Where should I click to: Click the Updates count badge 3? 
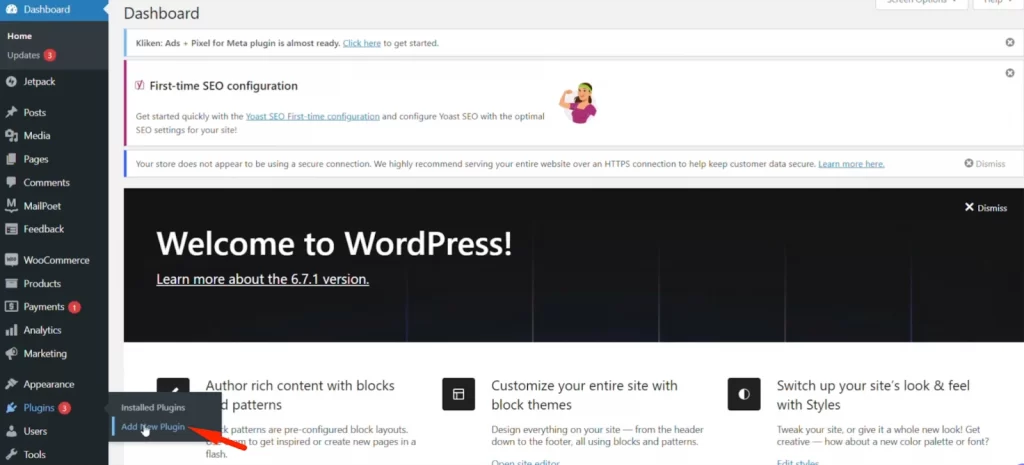tap(50, 56)
